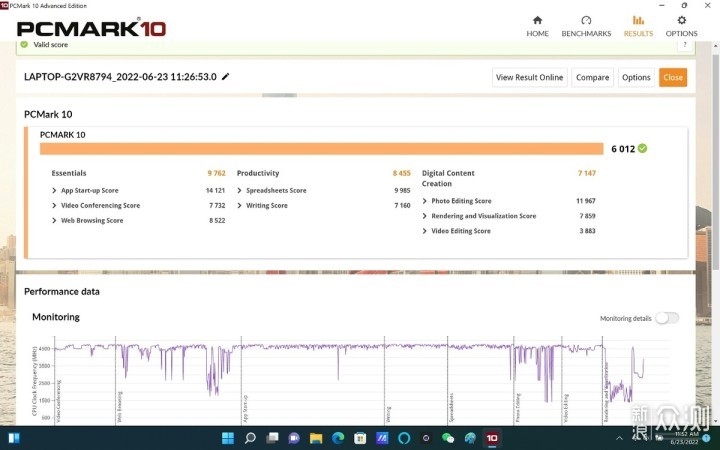Image resolution: width=720 pixels, height=450 pixels.
Task: Enable the Monitoring details toggle
Action: point(667,318)
